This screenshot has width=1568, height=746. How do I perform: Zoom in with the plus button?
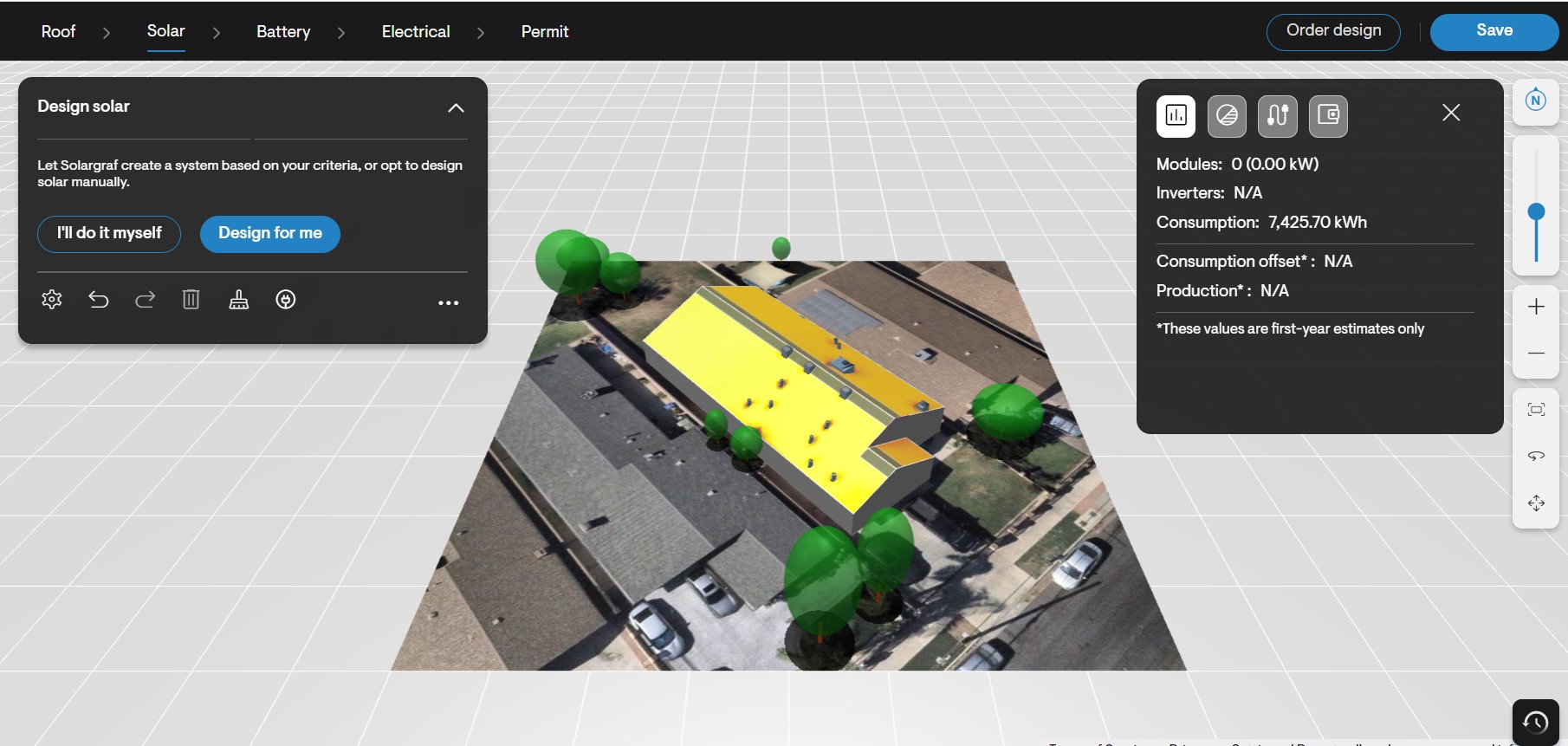point(1536,307)
